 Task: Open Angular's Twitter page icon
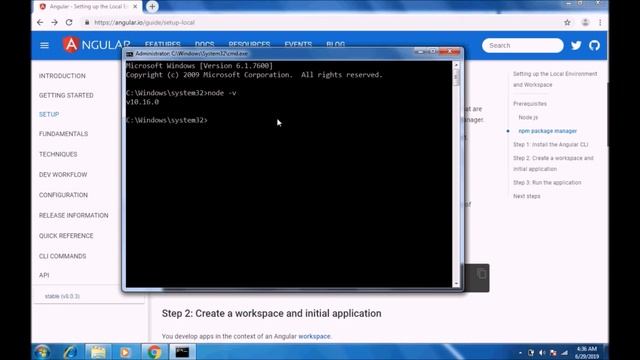(x=576, y=45)
